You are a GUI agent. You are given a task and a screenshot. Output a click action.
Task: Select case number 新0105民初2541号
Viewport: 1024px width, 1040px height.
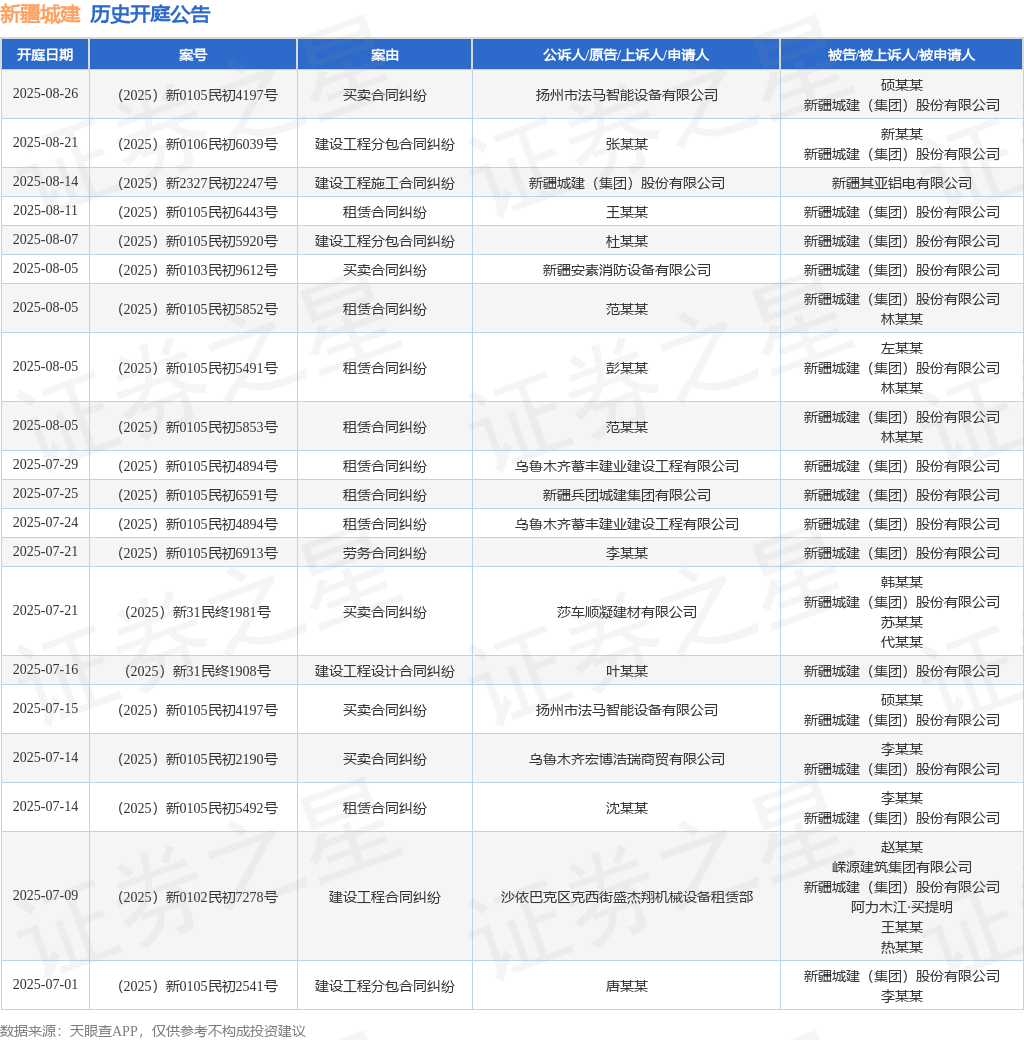point(198,986)
